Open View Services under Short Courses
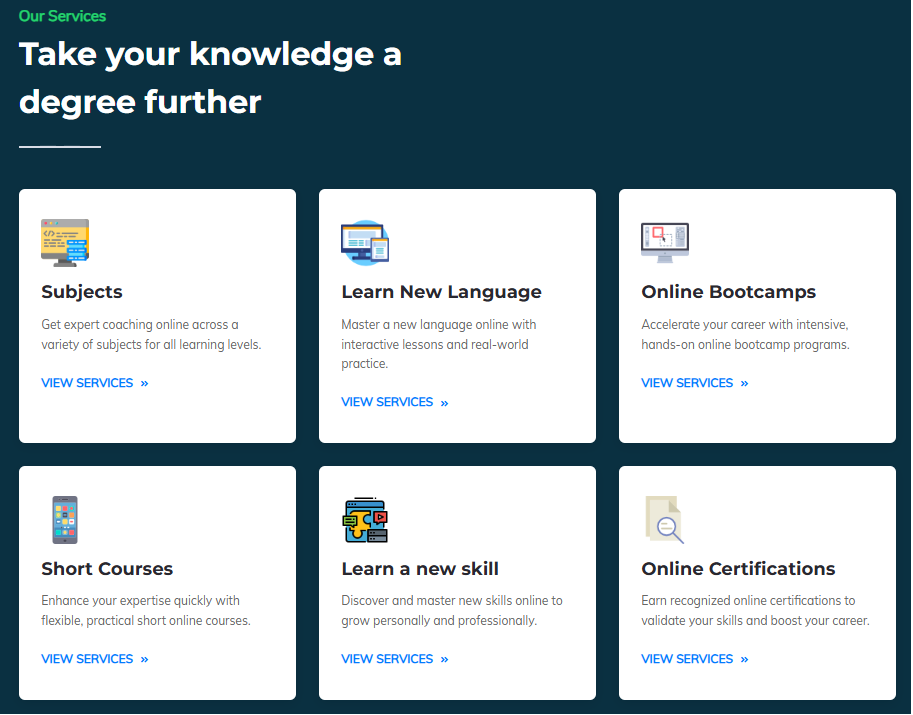Viewport: 913px width, 715px height. (95, 659)
